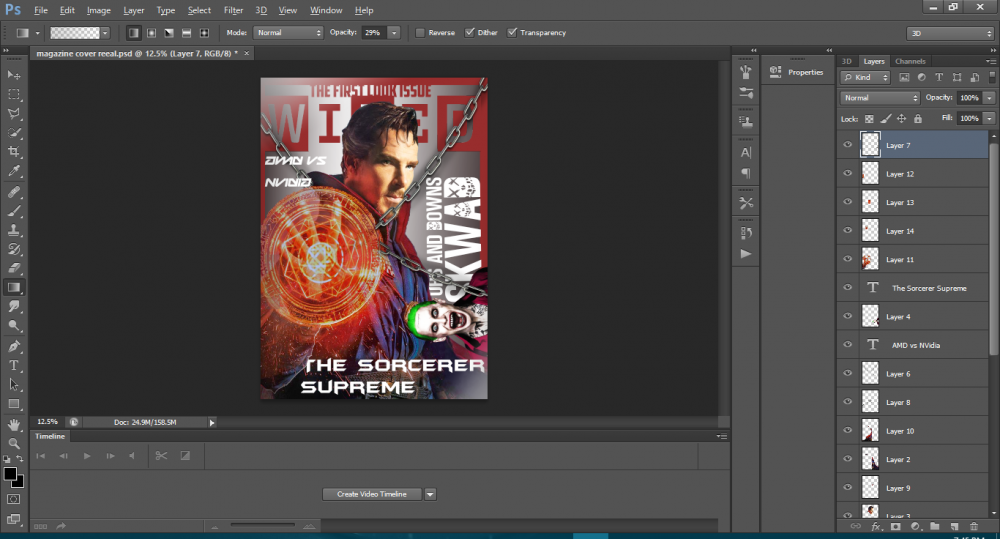
Task: Select the Brush tool
Action: click(x=13, y=210)
